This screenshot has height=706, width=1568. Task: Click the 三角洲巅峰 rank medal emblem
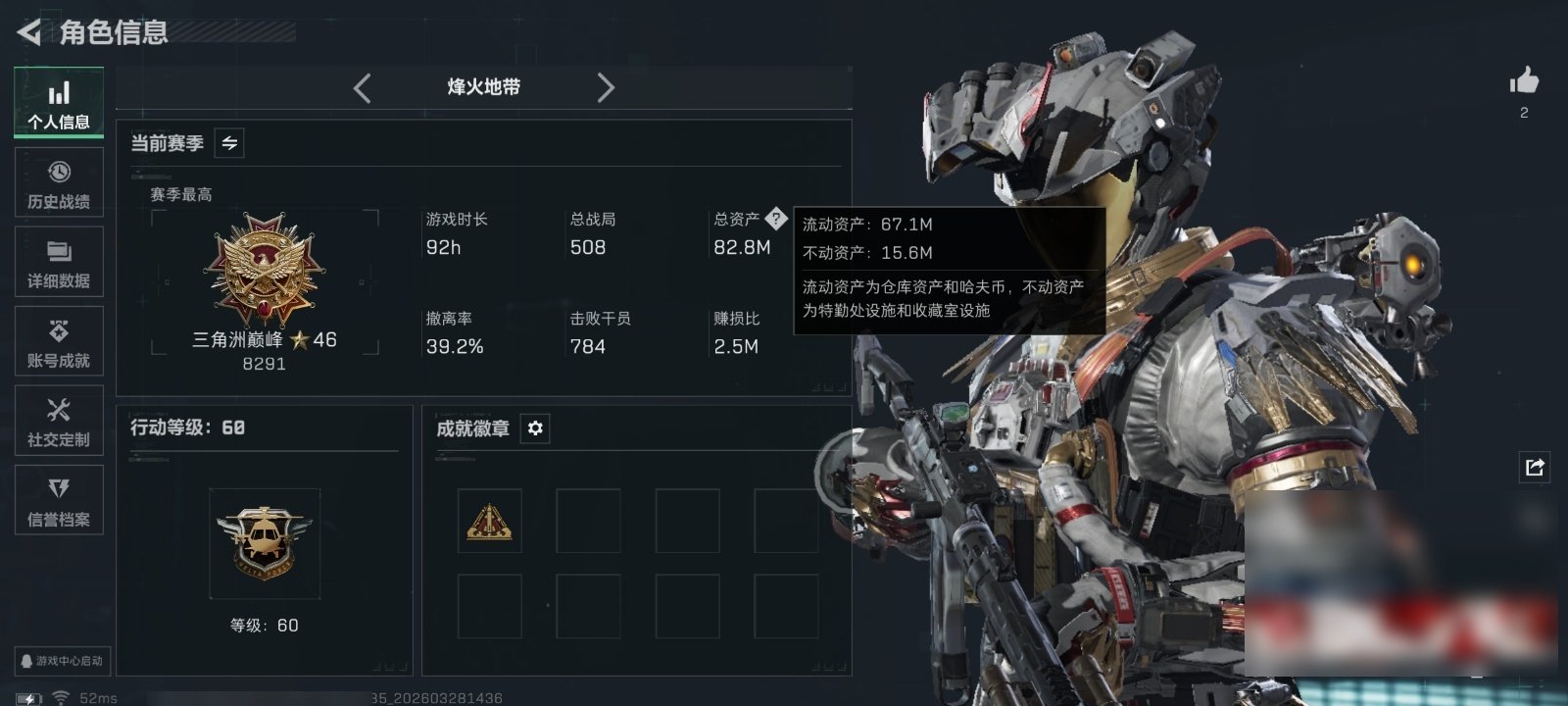(x=265, y=269)
